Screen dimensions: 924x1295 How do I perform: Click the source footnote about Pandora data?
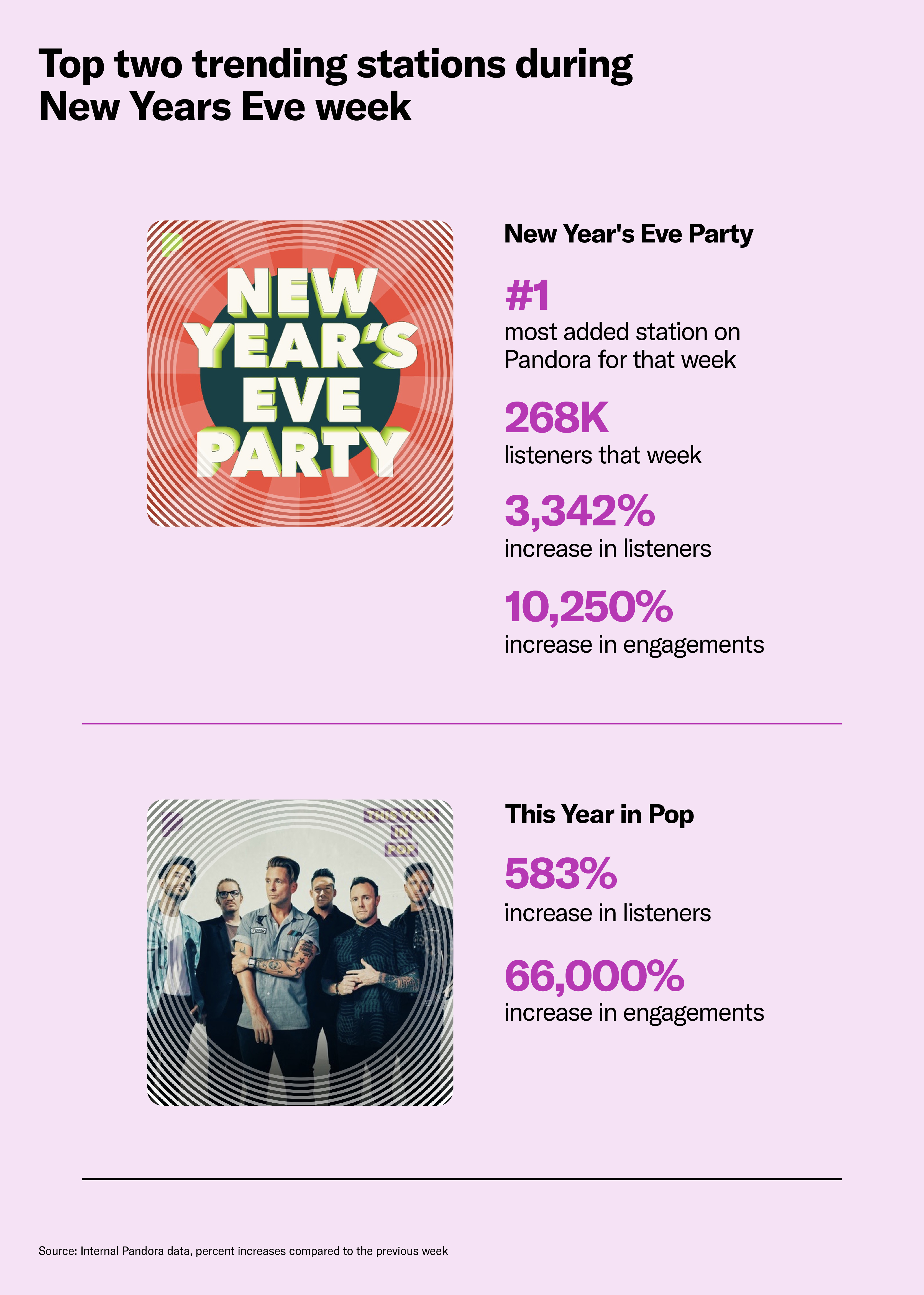tap(243, 1251)
